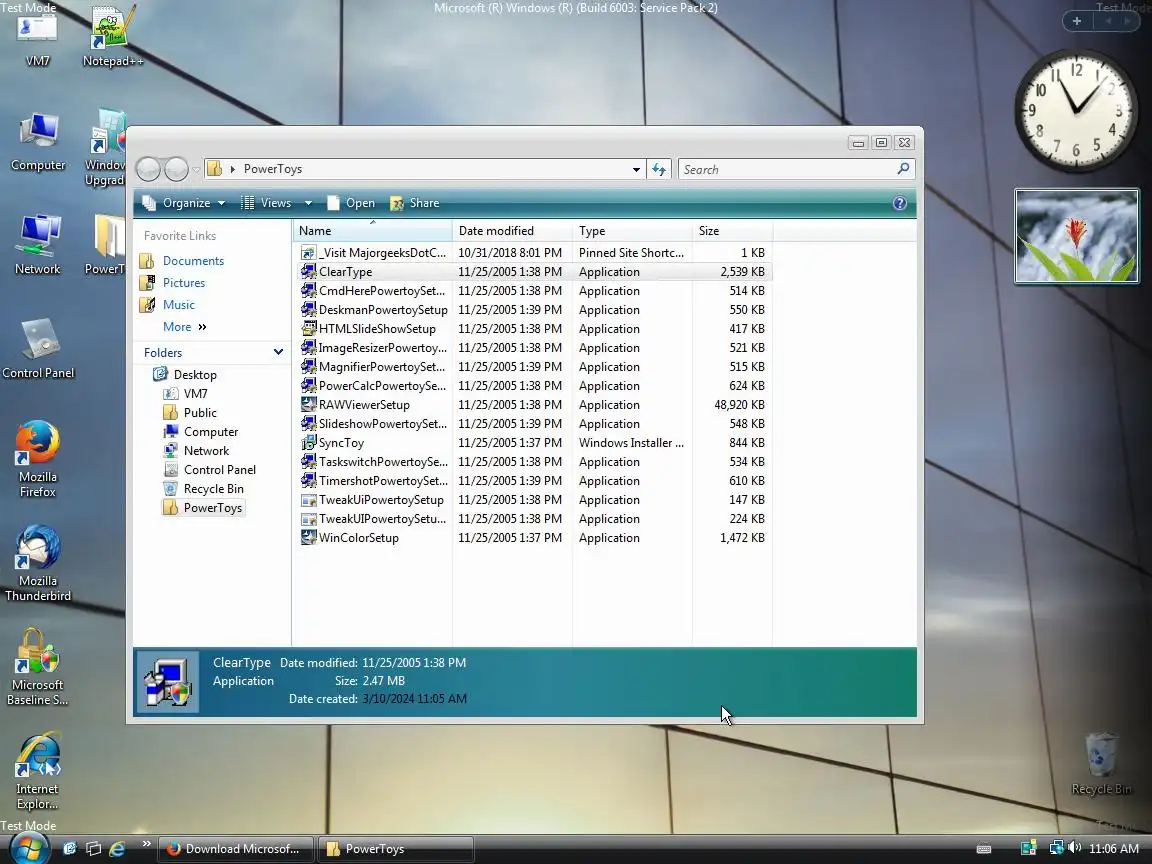The width and height of the screenshot is (1152, 864).
Task: Select the Notepad++ desktop shortcut
Action: coord(112,37)
